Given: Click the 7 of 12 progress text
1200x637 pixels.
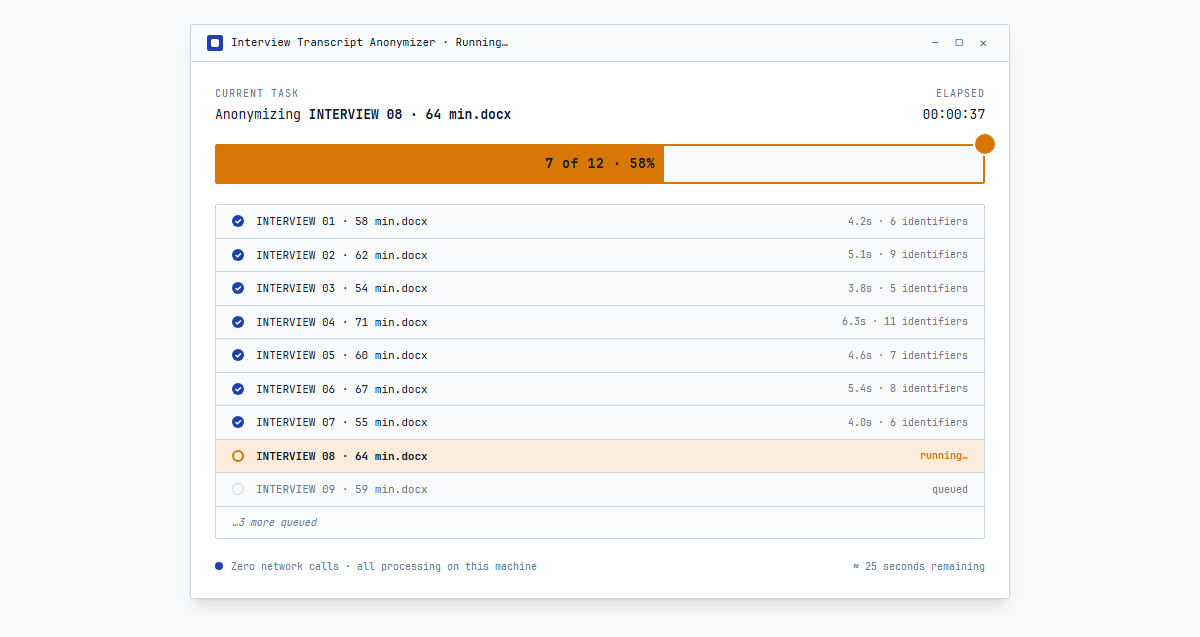Looking at the screenshot, I should point(600,163).
